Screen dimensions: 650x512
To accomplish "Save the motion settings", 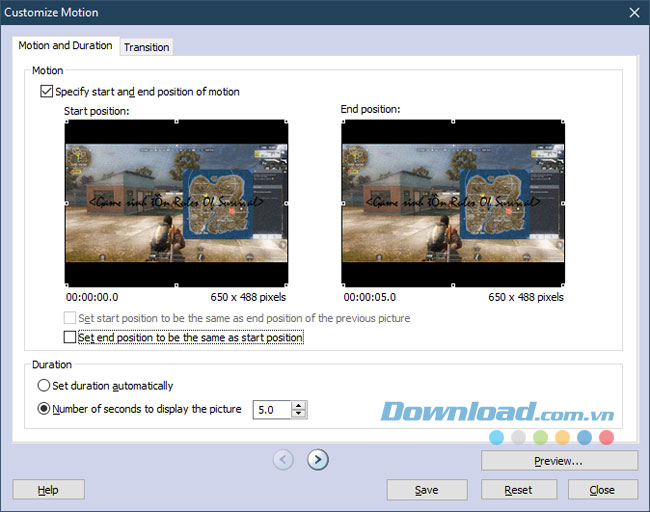I will 427,490.
